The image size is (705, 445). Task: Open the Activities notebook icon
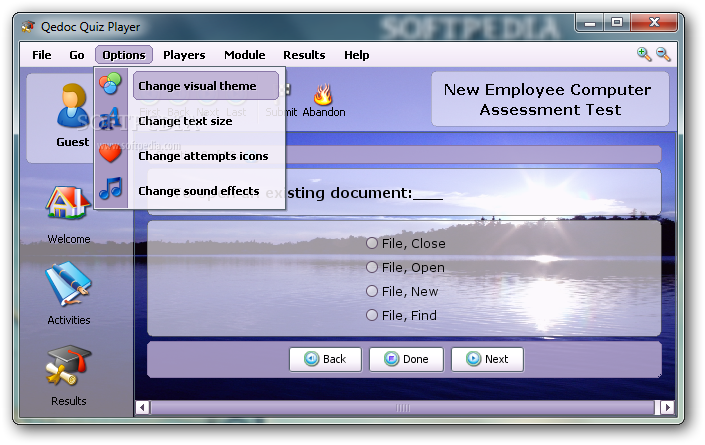click(x=68, y=283)
